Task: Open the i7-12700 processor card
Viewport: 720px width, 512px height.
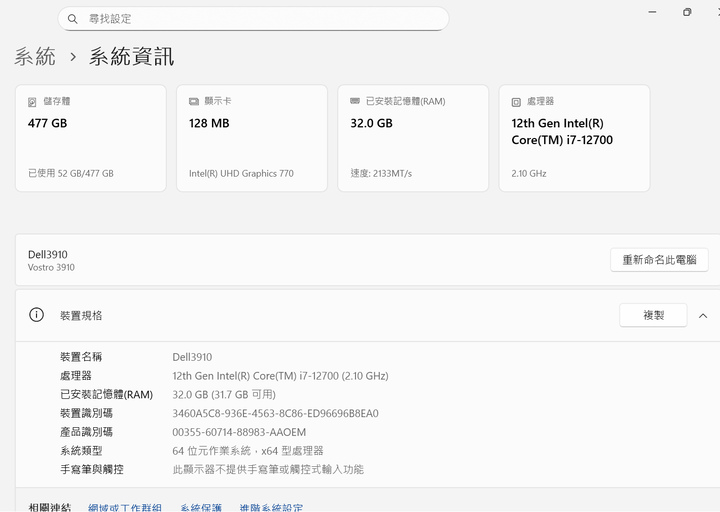Action: point(574,138)
